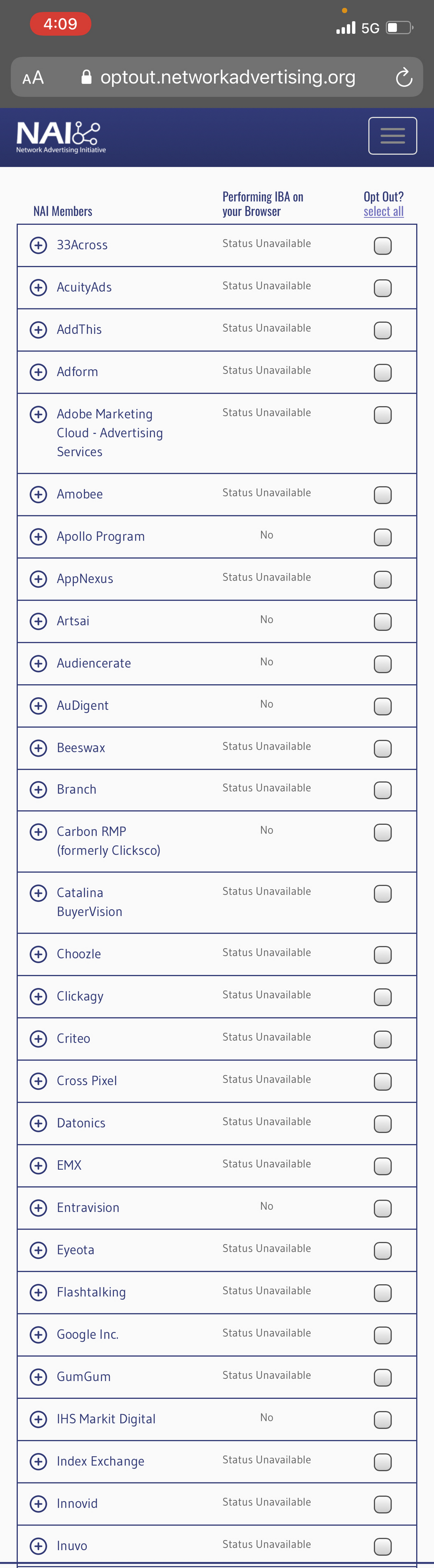Tap the AA reader text size icon
The image size is (434, 1568).
(33, 78)
